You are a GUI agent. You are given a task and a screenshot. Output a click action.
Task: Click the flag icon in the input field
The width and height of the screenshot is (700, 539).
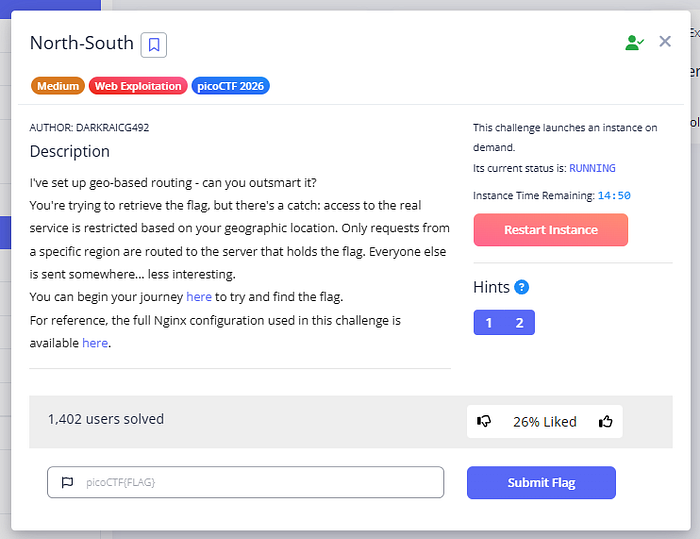pos(67,482)
